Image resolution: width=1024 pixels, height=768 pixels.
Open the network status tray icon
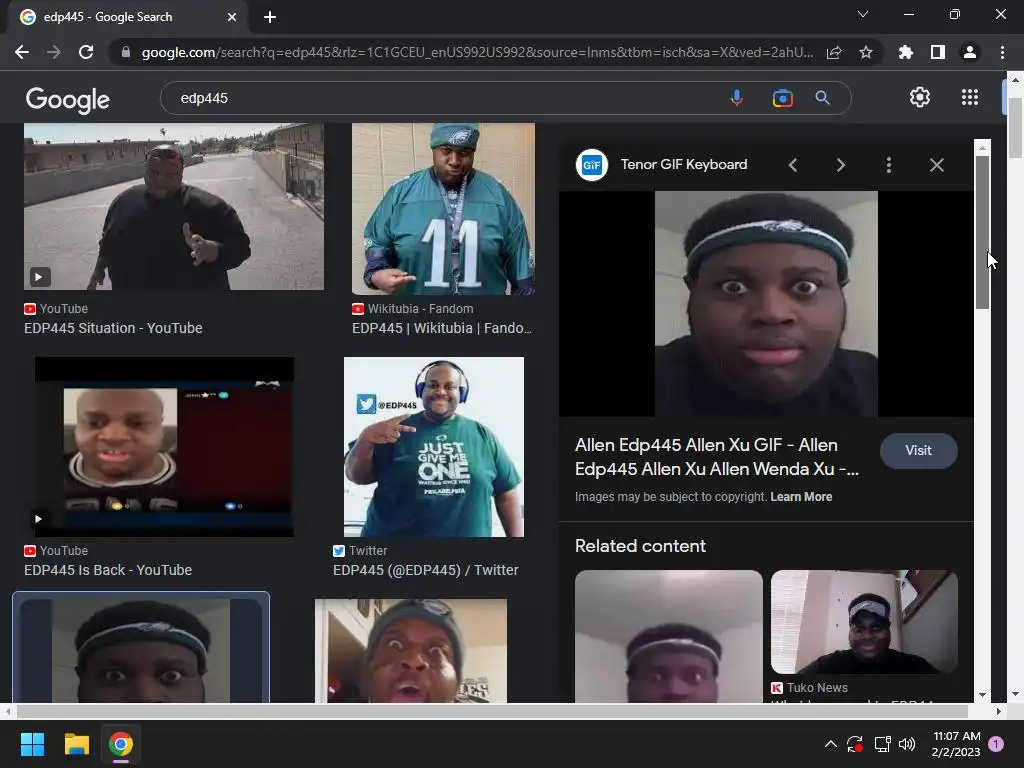point(882,744)
